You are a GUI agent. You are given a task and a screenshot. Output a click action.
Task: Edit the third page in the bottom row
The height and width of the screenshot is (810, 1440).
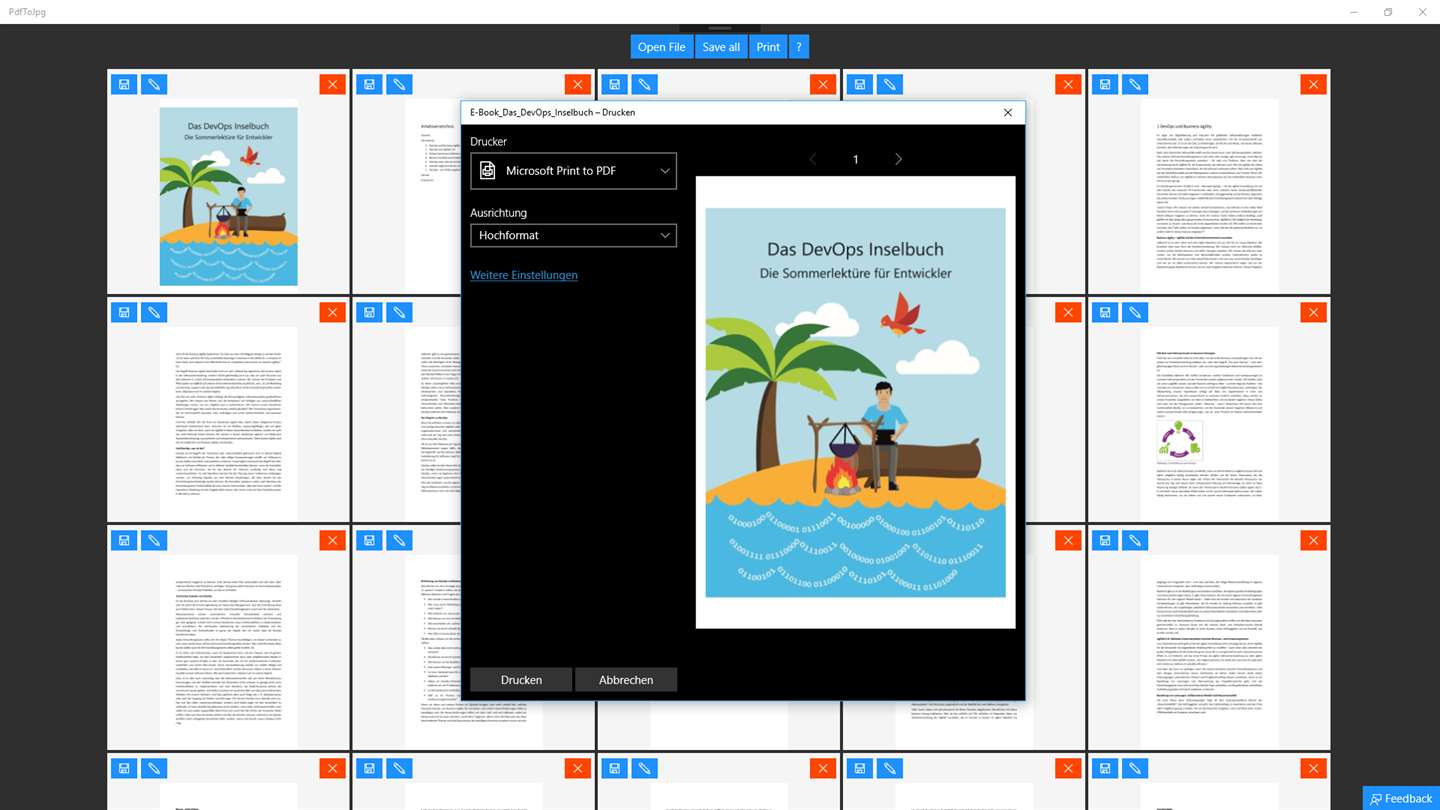pos(645,769)
